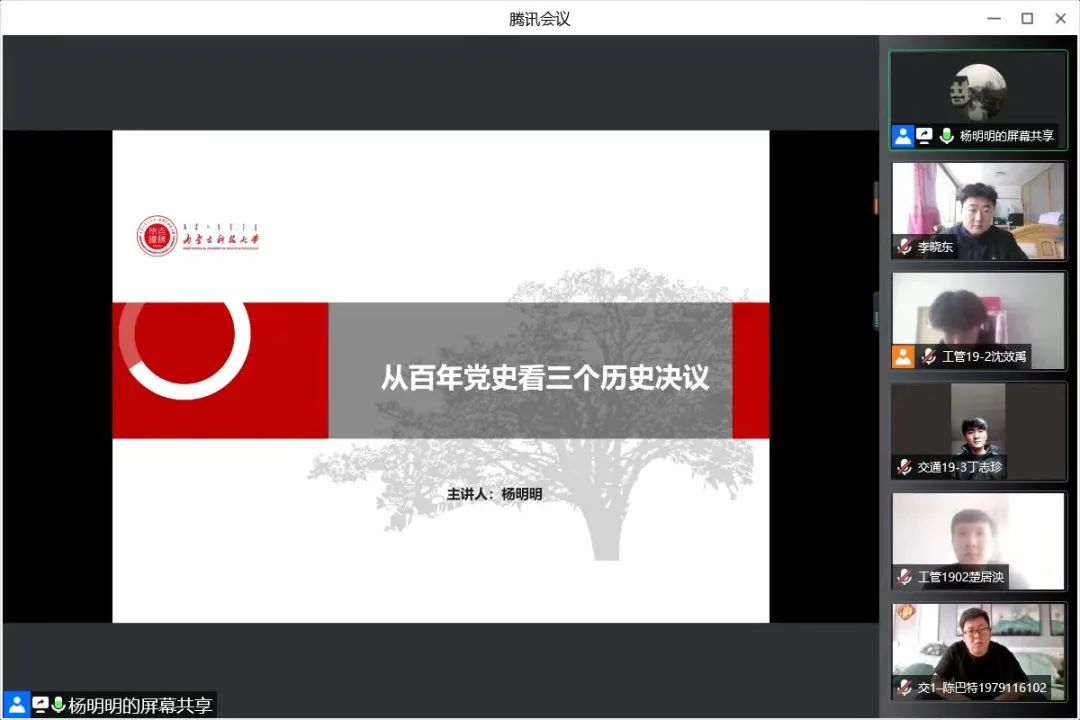Click the orange co-host icon on 工管19-2沈效禹's tile
Screen dimensions: 1080x720
pyautogui.click(x=903, y=356)
